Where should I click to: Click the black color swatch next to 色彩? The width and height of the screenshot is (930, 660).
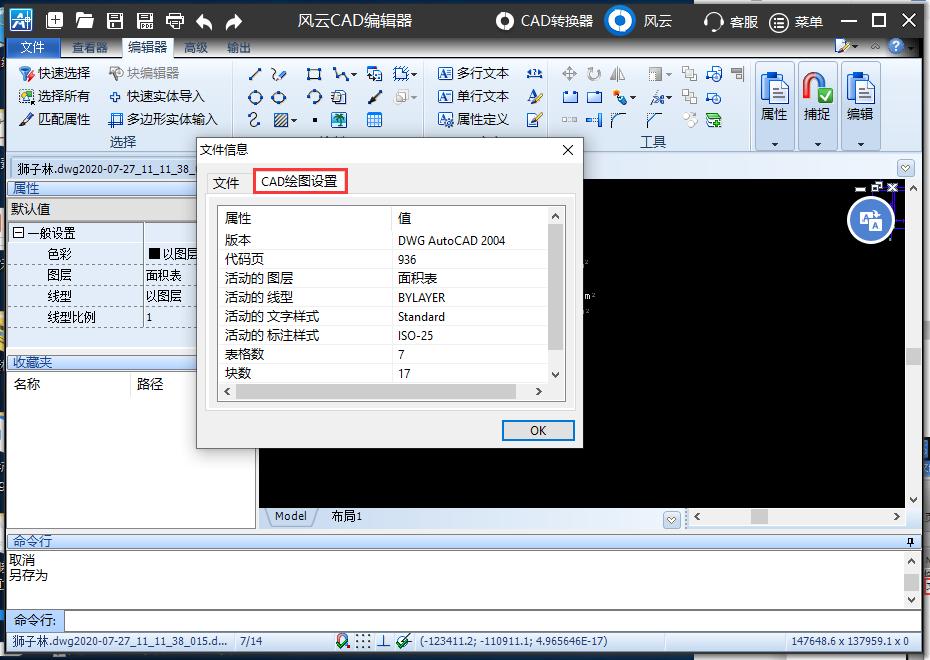[157, 254]
